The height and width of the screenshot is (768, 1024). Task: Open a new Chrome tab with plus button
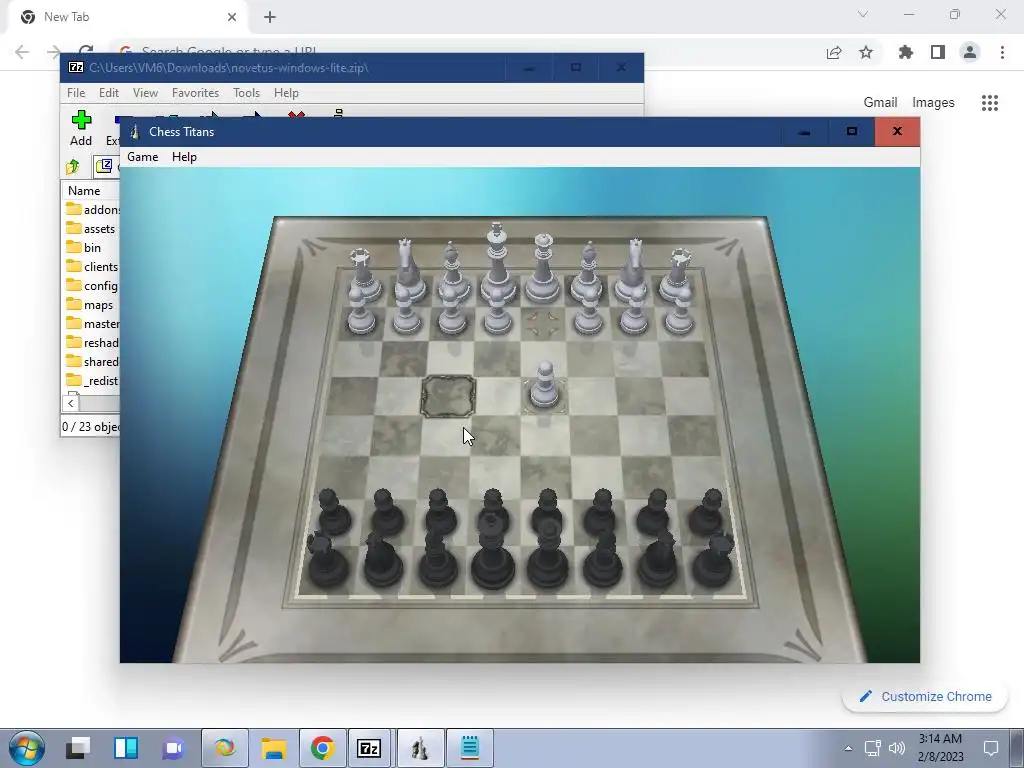pos(270,17)
